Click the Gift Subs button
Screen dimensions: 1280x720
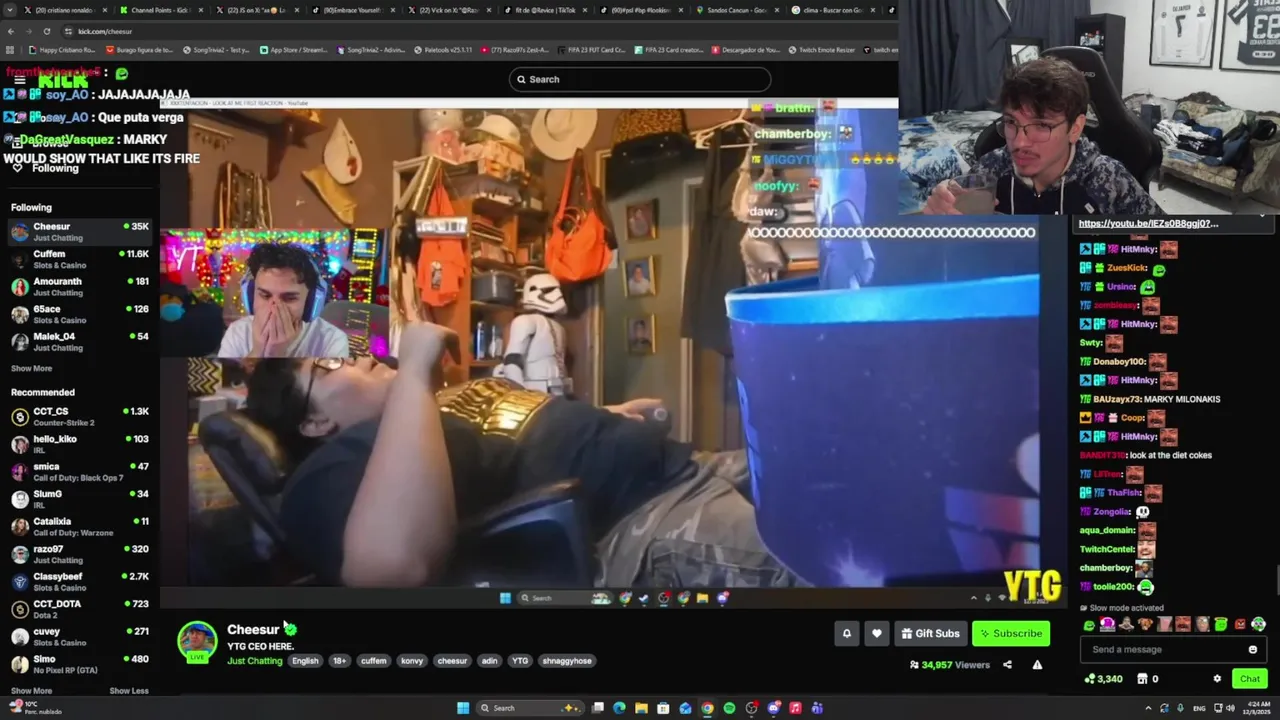(930, 633)
